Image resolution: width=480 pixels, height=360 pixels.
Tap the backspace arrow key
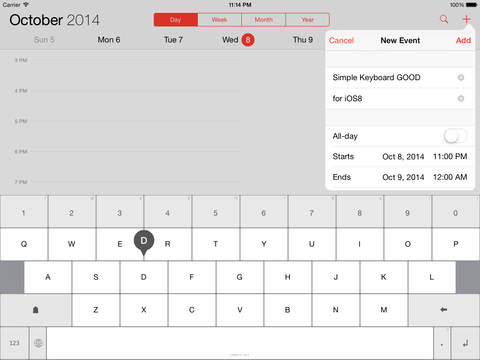[444, 310]
